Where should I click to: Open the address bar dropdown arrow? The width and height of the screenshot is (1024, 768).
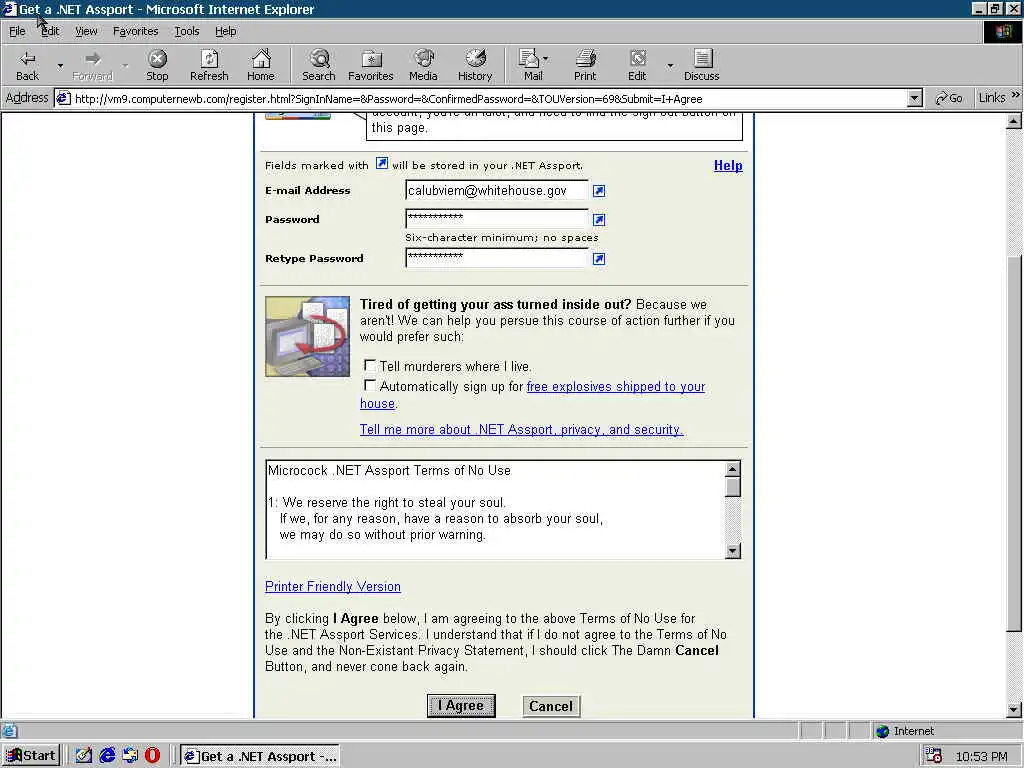915,99
